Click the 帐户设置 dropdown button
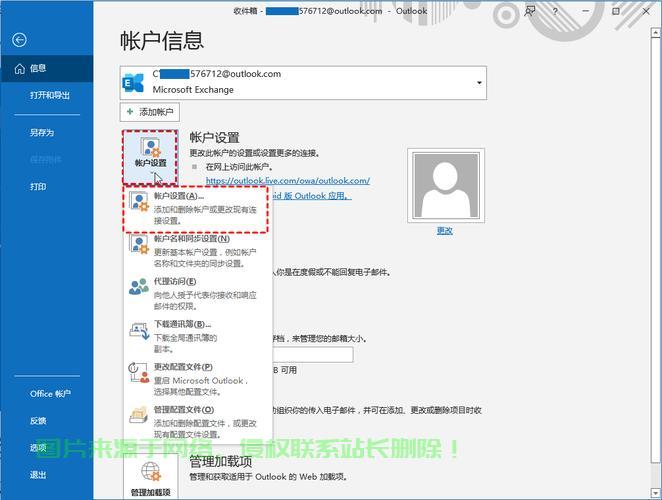Viewport: 662px width, 500px height. tap(150, 158)
